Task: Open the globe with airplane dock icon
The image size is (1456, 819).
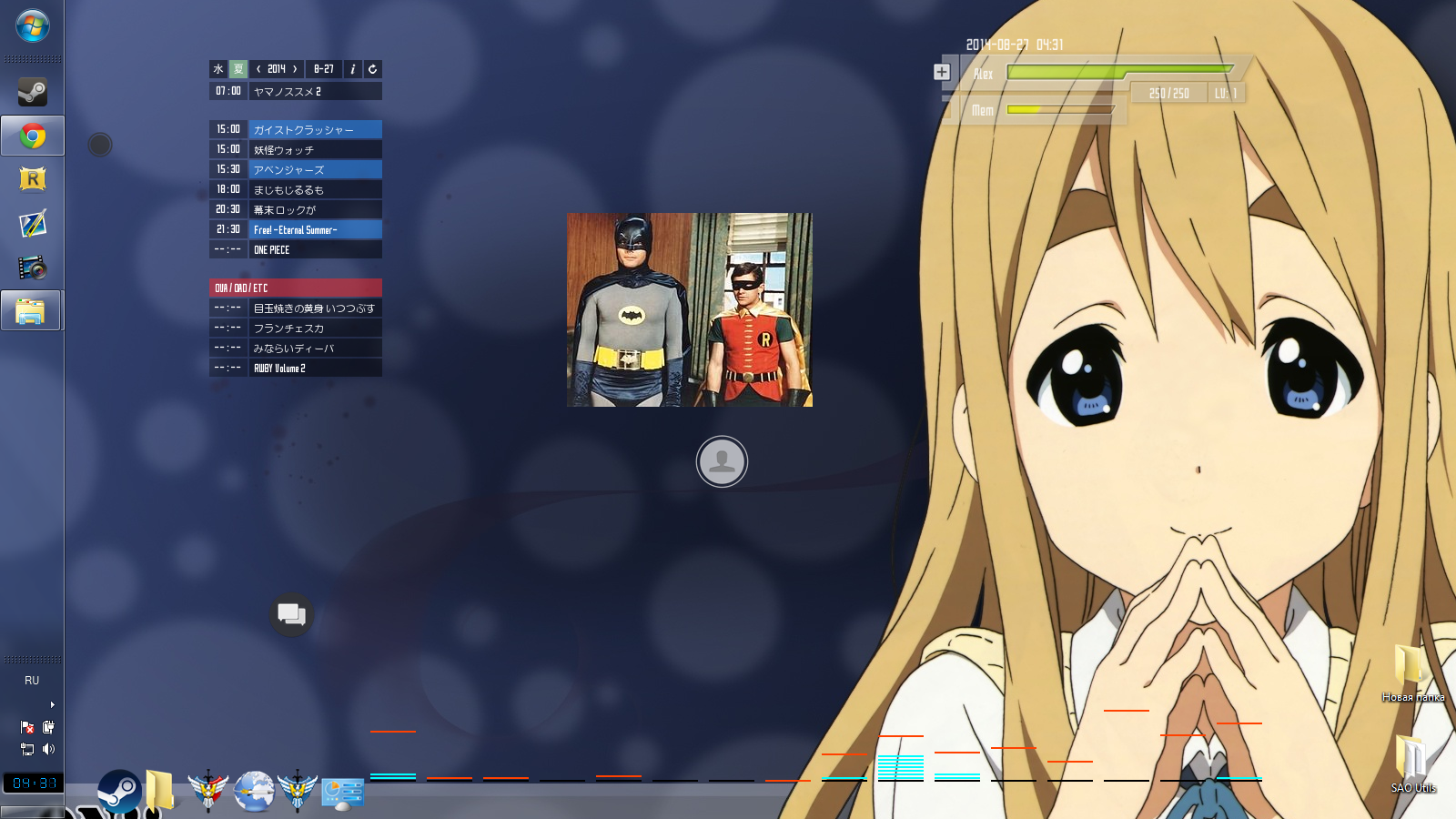Action: coord(254,791)
